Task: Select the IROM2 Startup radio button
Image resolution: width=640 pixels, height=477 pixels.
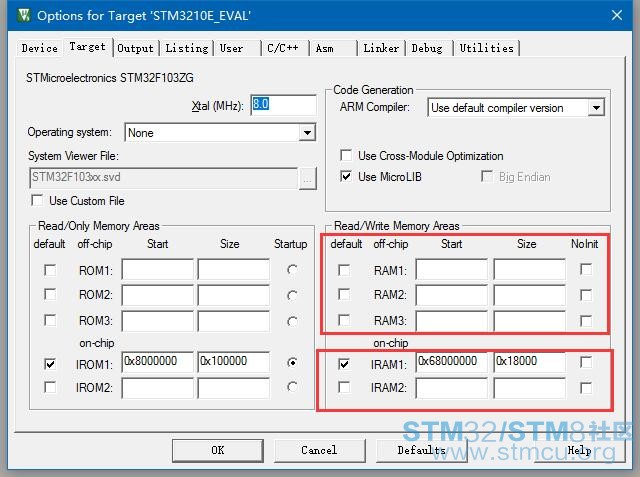Action: coord(292,387)
